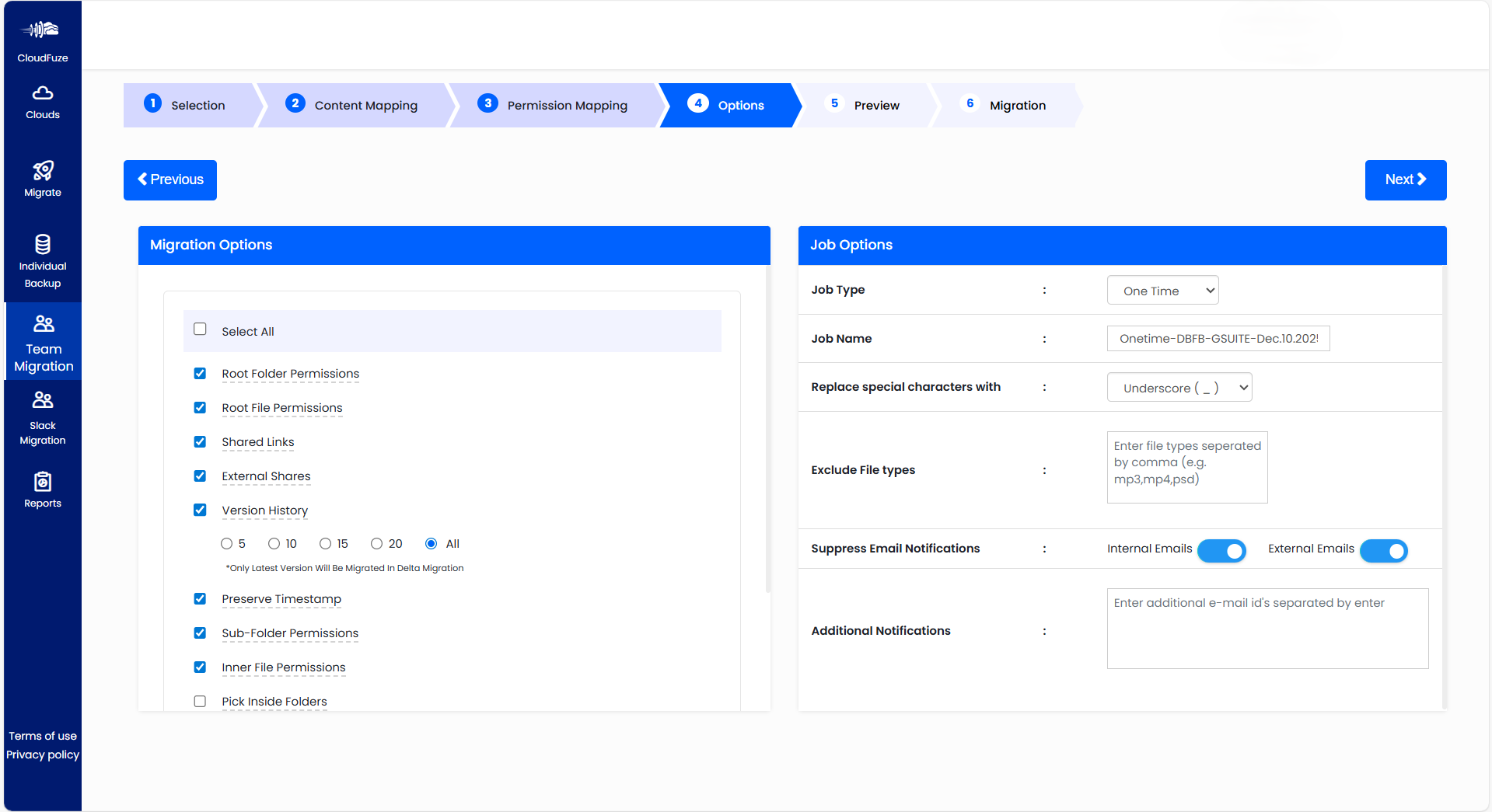Click the step 1 Selection number icon
The image size is (1492, 812).
point(153,103)
